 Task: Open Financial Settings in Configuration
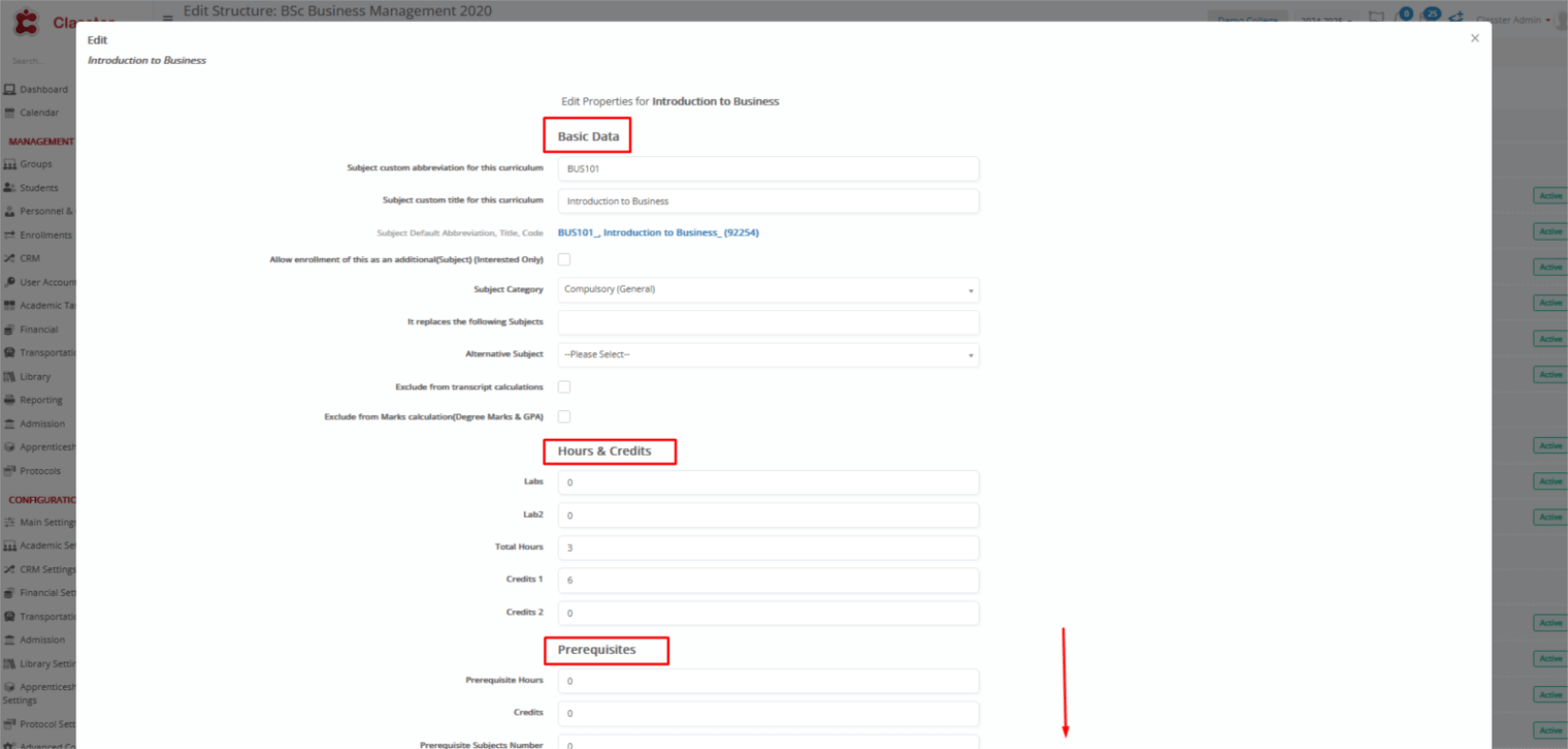click(39, 593)
